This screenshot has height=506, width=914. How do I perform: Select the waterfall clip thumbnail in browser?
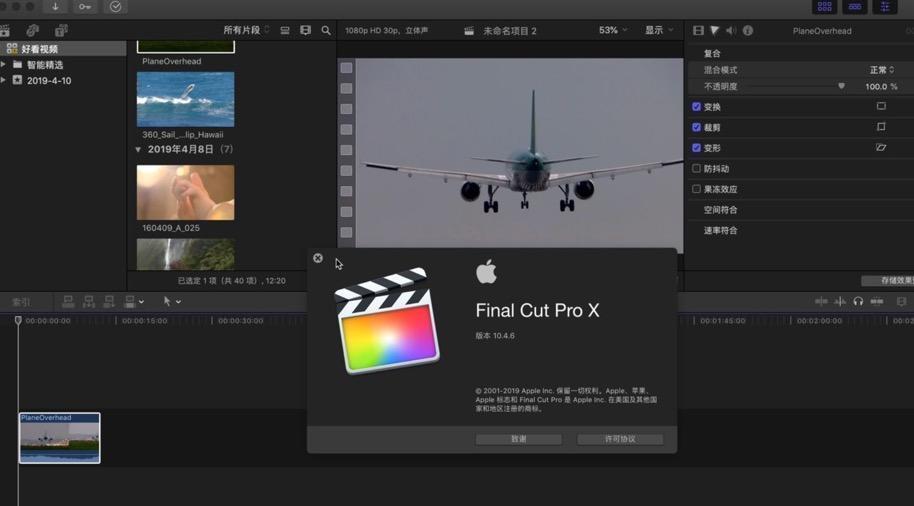[x=185, y=254]
